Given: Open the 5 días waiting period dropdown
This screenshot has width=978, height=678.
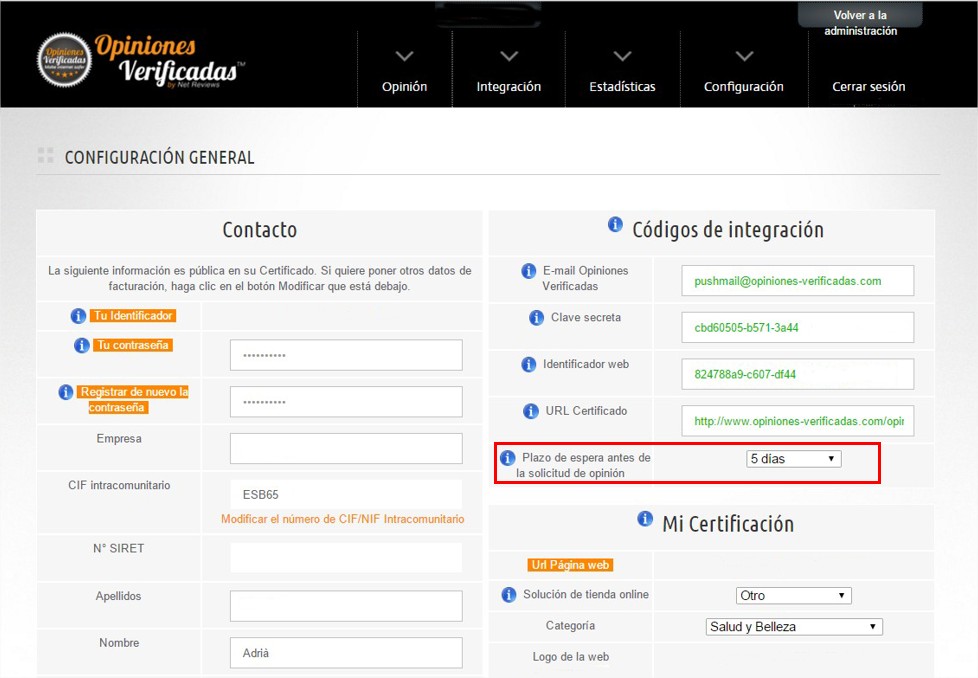Looking at the screenshot, I should click(x=793, y=458).
